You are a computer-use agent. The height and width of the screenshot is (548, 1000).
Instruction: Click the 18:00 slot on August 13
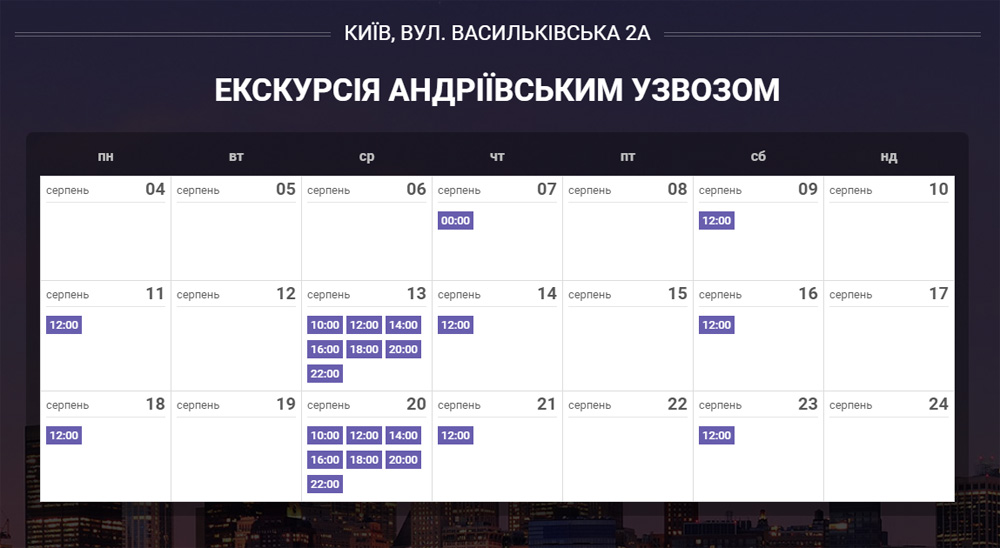click(364, 349)
